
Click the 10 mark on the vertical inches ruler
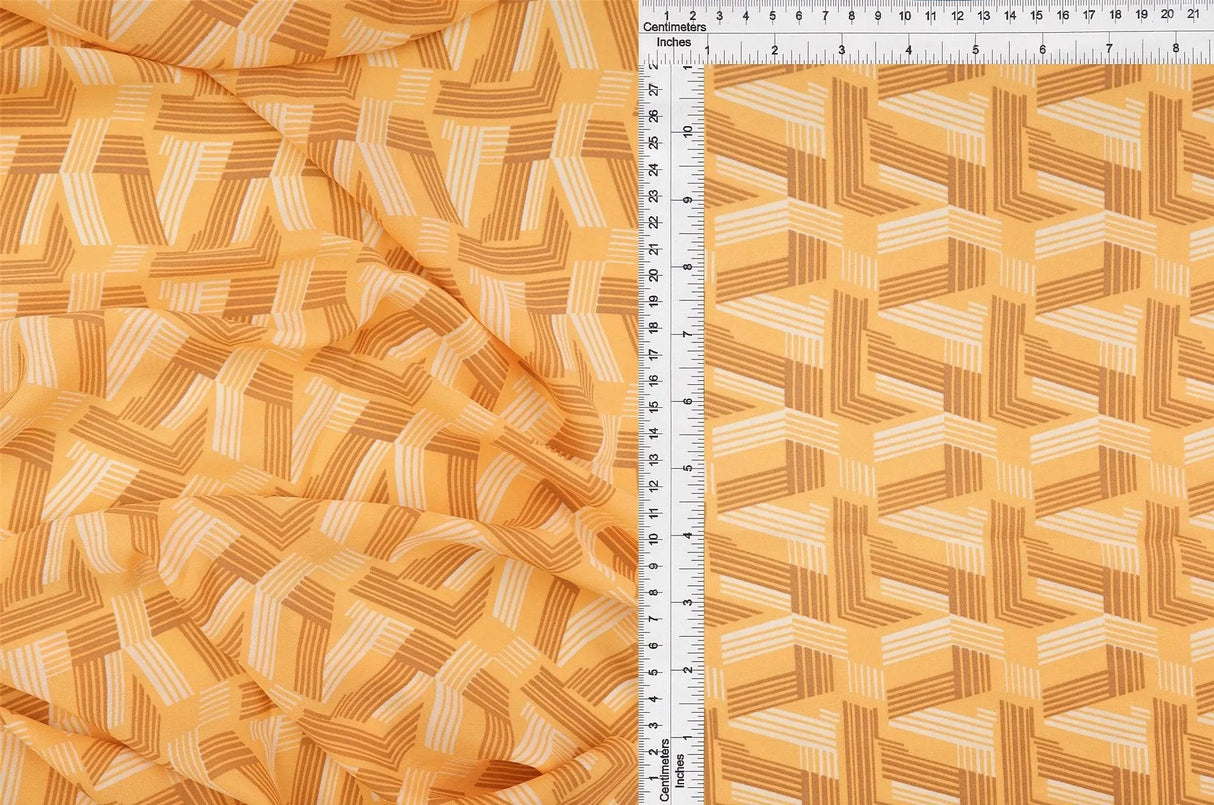[688, 130]
